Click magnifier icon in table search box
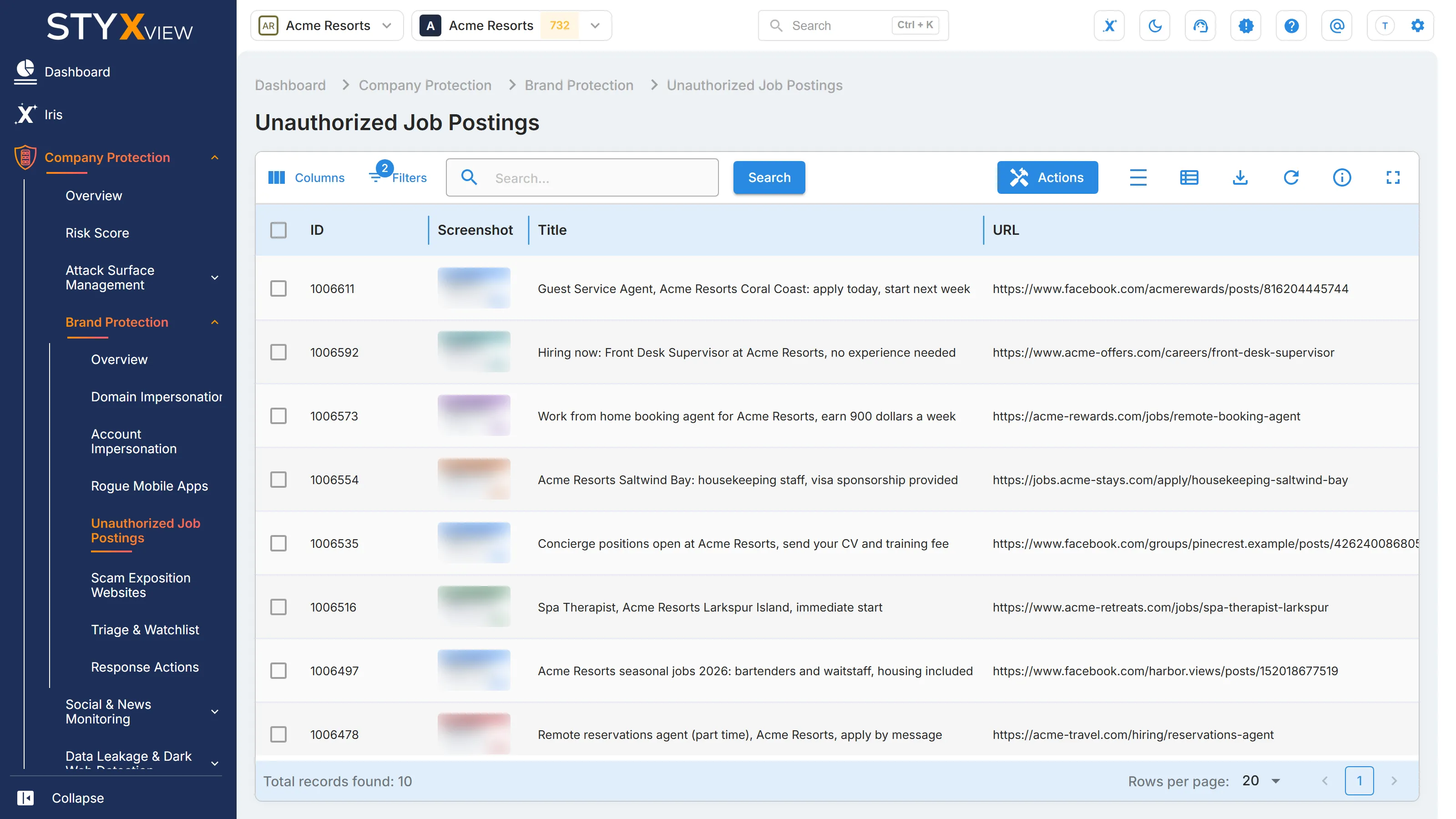This screenshot has width=1456, height=819. 469,177
